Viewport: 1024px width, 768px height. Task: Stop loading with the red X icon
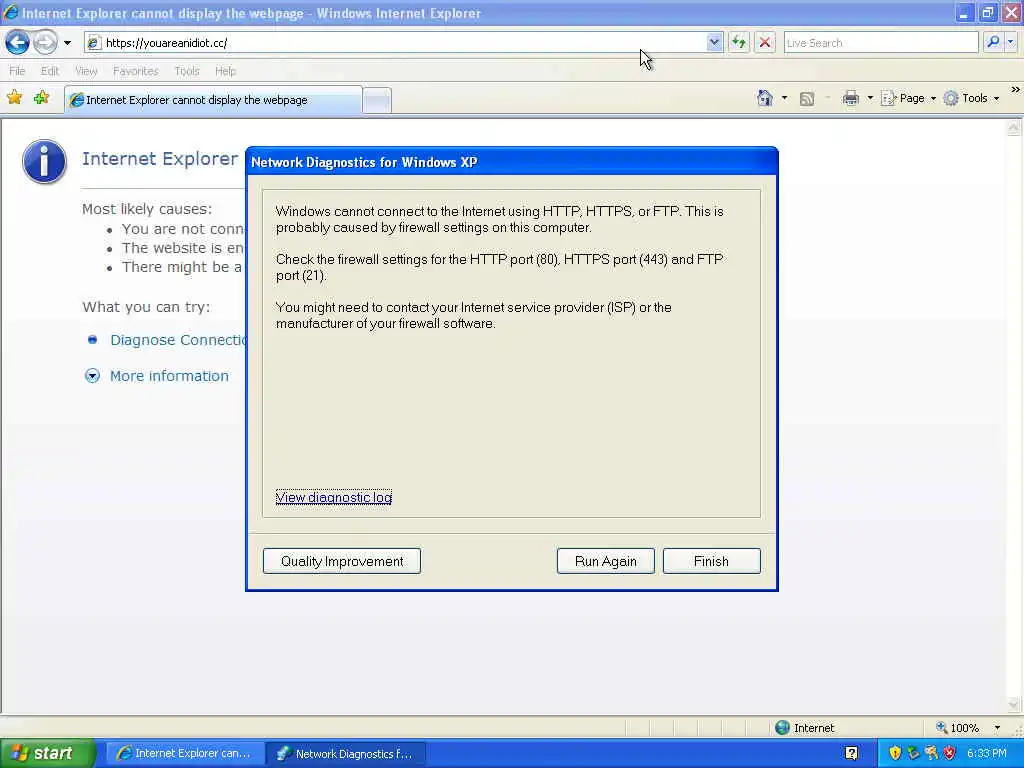pos(765,43)
